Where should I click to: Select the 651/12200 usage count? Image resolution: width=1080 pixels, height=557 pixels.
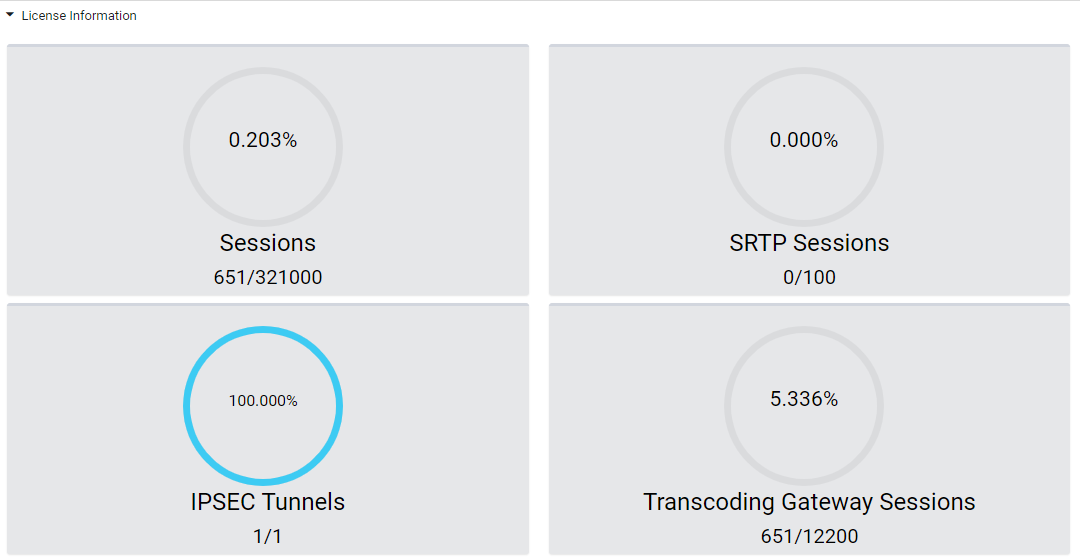click(809, 537)
